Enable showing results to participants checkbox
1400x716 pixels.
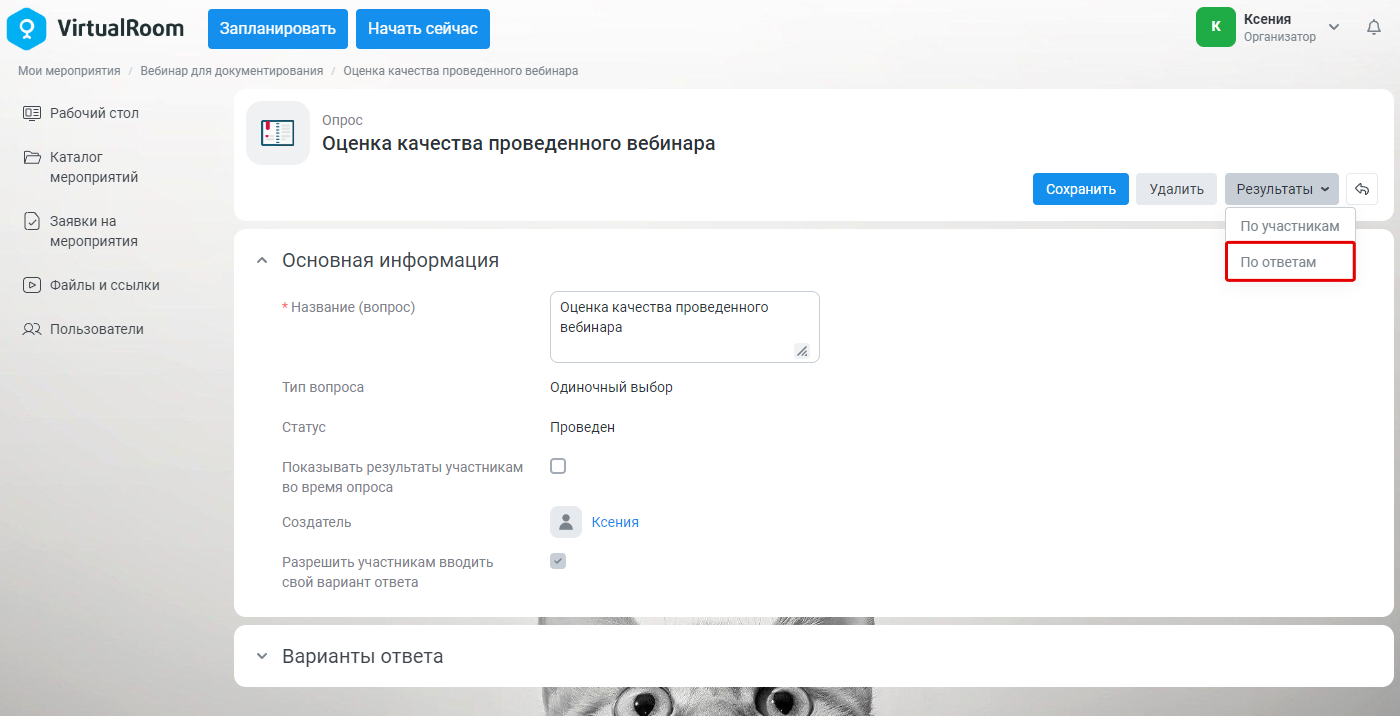click(558, 466)
